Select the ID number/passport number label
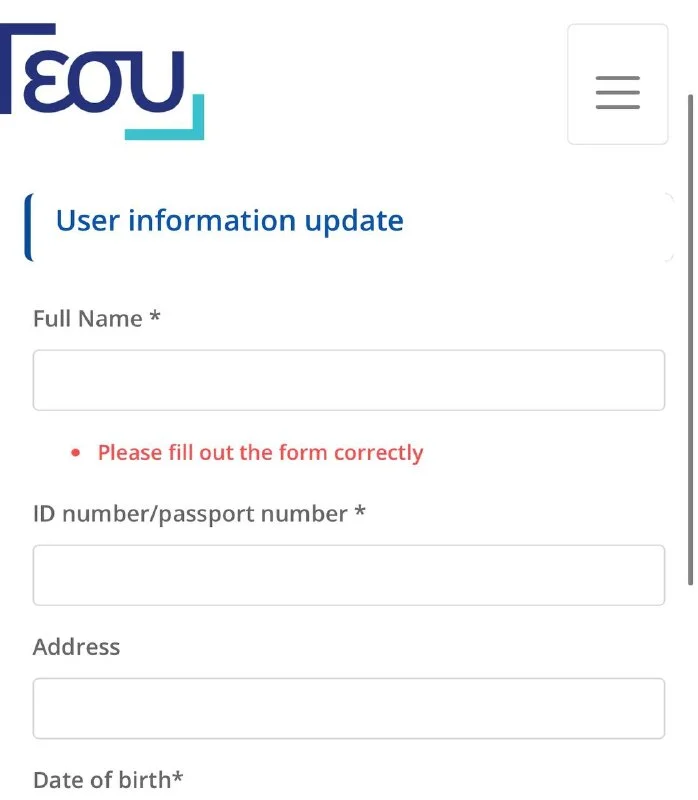Screen dimensions: 698x800 click(190, 514)
